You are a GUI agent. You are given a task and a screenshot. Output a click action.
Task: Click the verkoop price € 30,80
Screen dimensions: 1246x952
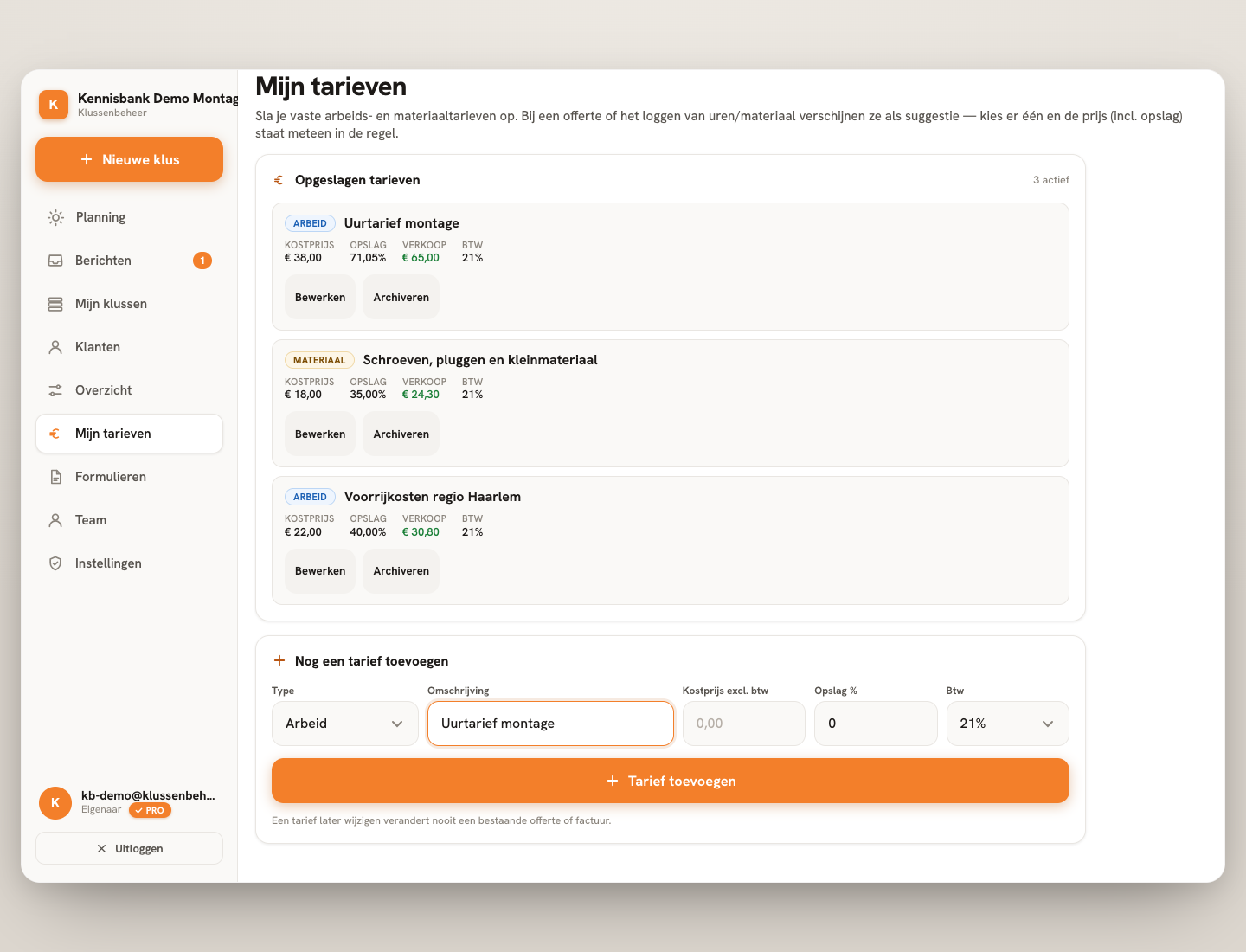[421, 532]
